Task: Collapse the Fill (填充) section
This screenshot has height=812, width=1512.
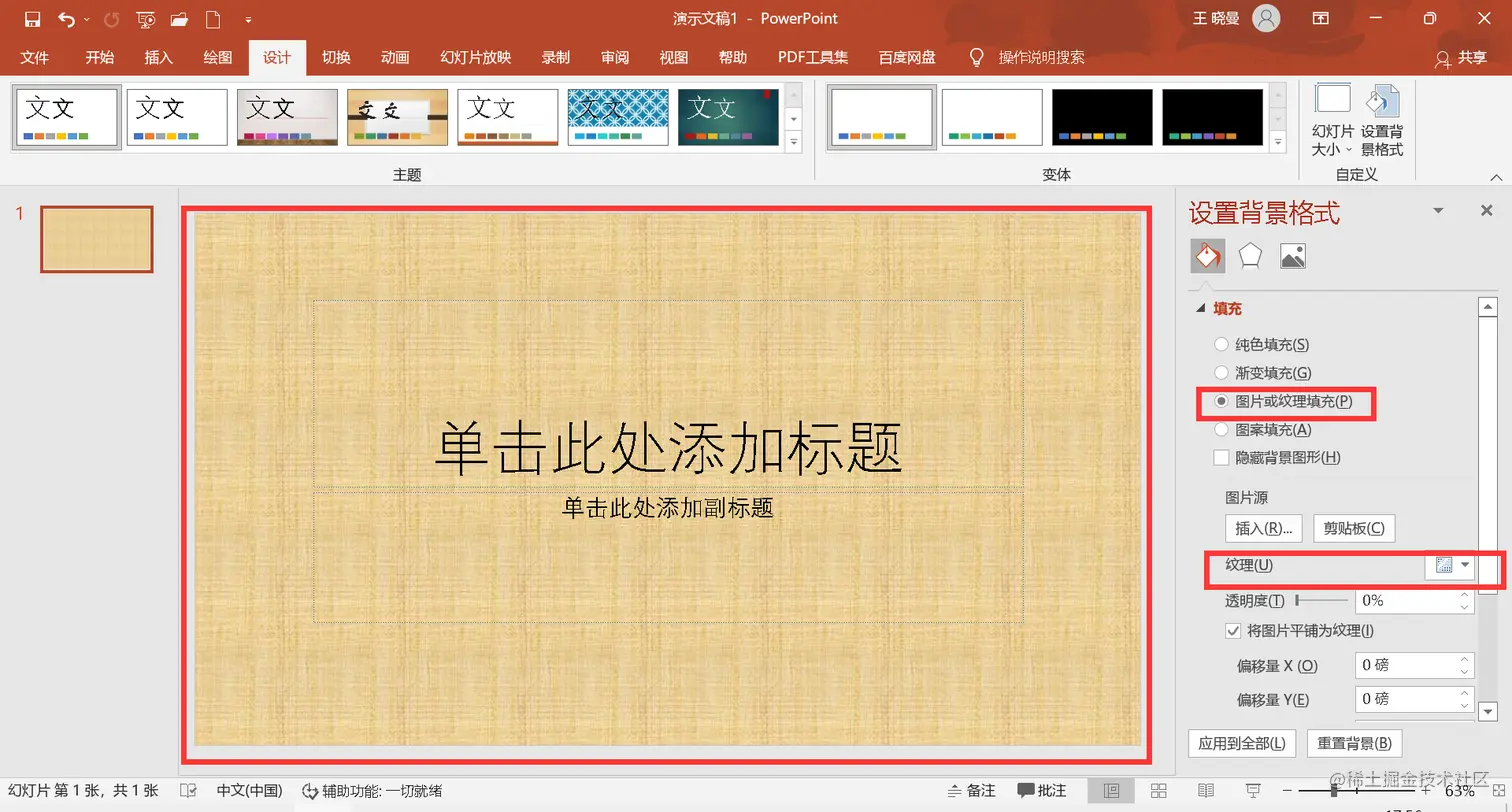Action: [1201, 309]
